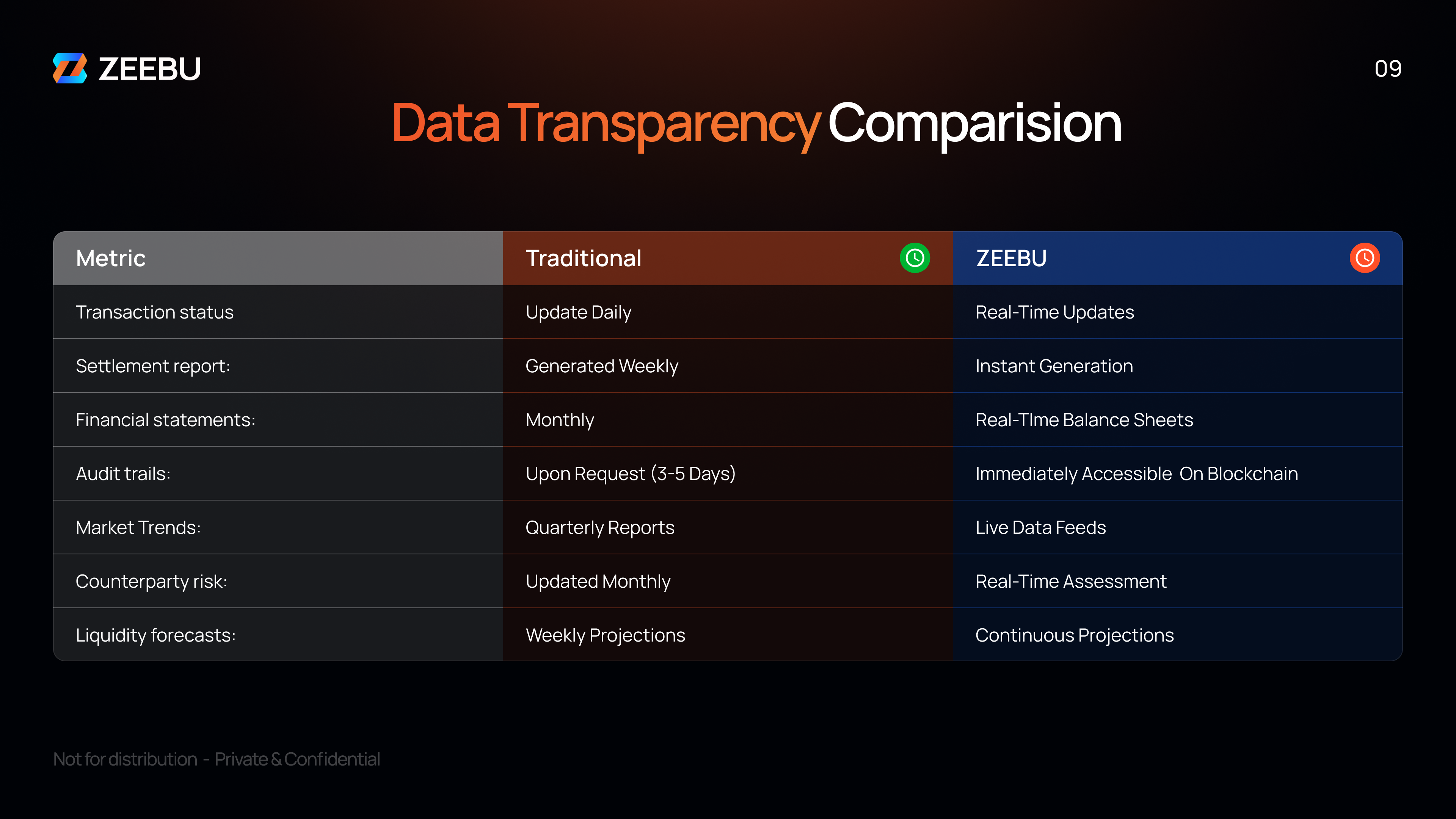Click the Data Transparency title text

pos(605,123)
